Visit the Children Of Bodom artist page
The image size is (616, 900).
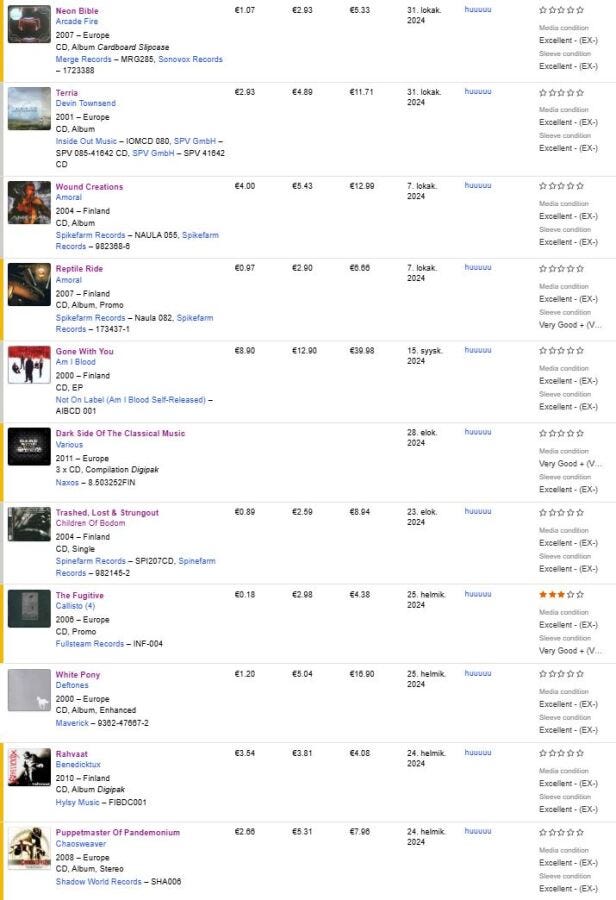91,523
